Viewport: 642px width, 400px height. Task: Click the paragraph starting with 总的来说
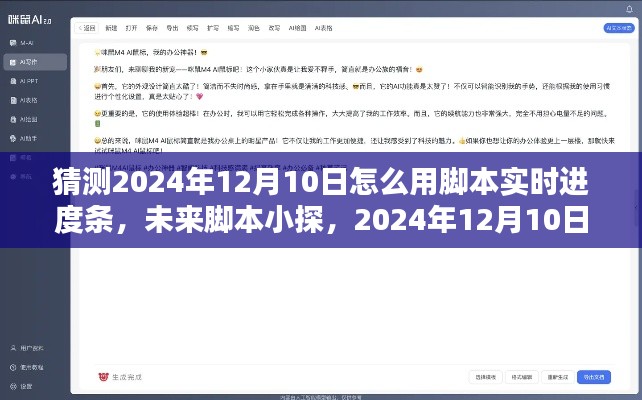point(355,145)
